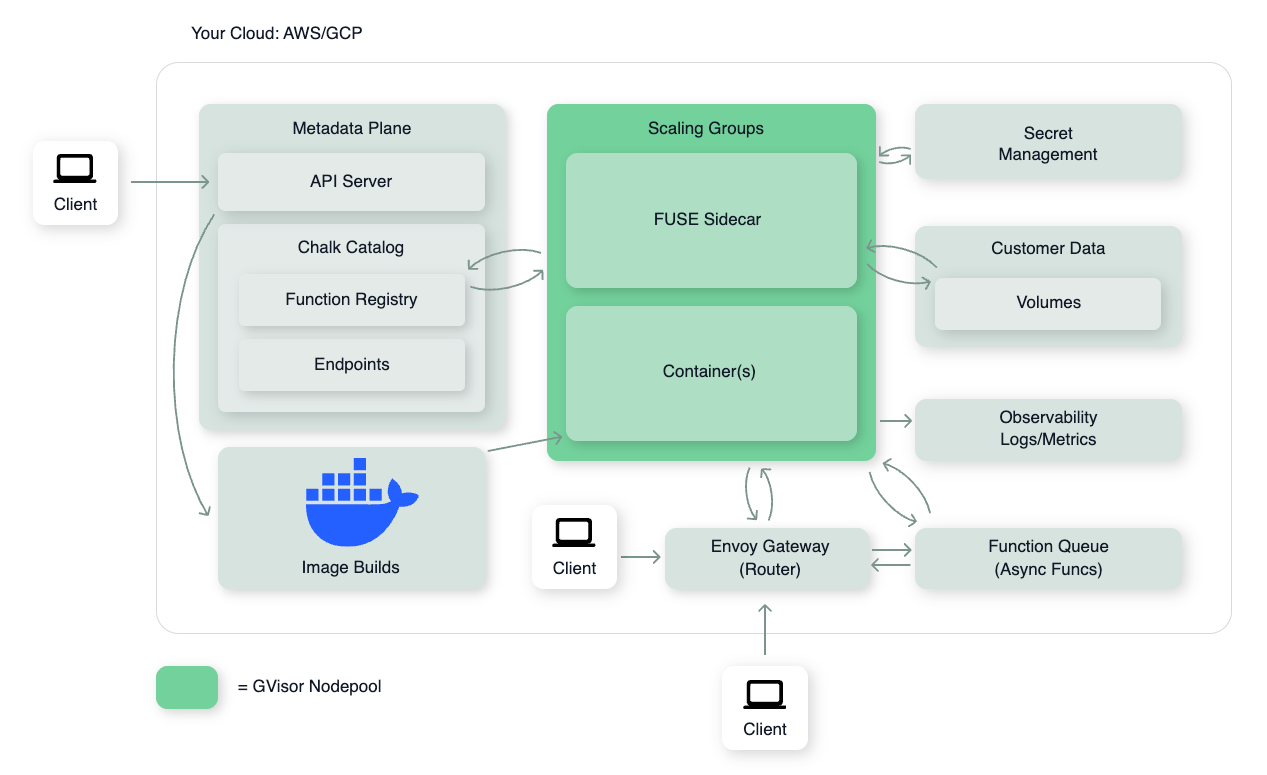Image resolution: width=1267 pixels, height=775 pixels.
Task: Click the "= GVisor Nodepool" legend text
Action: 310,687
